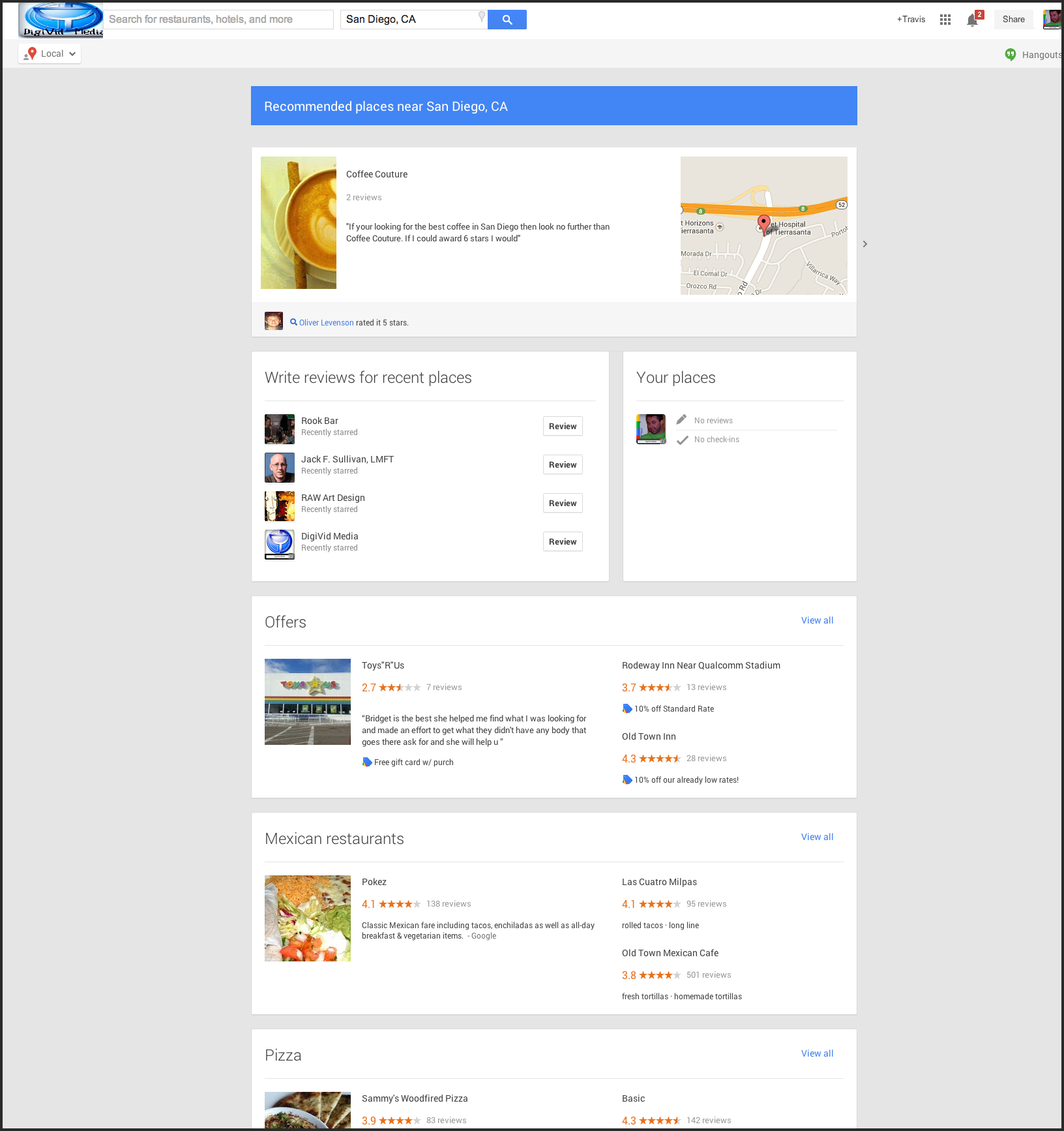The image size is (1064, 1131).
Task: Open the RAW Art Design thumbnail
Action: 280,506
